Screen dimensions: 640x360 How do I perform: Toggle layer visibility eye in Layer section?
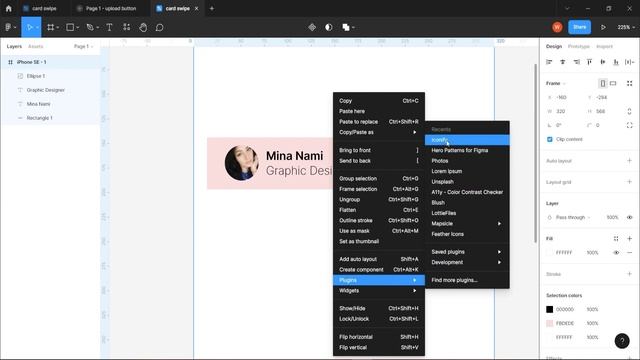[629, 218]
